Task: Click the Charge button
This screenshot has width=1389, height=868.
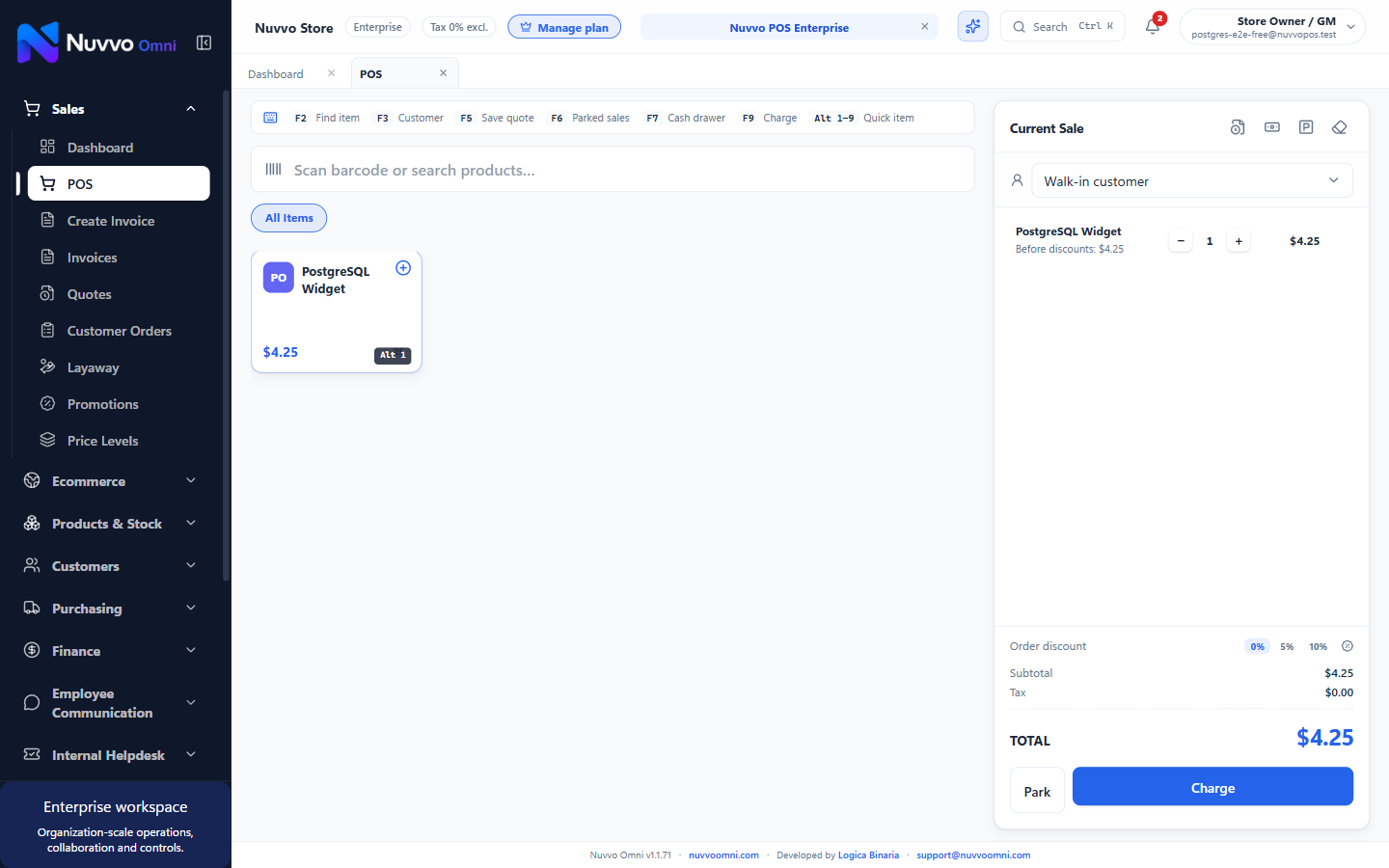Action: point(1212,787)
